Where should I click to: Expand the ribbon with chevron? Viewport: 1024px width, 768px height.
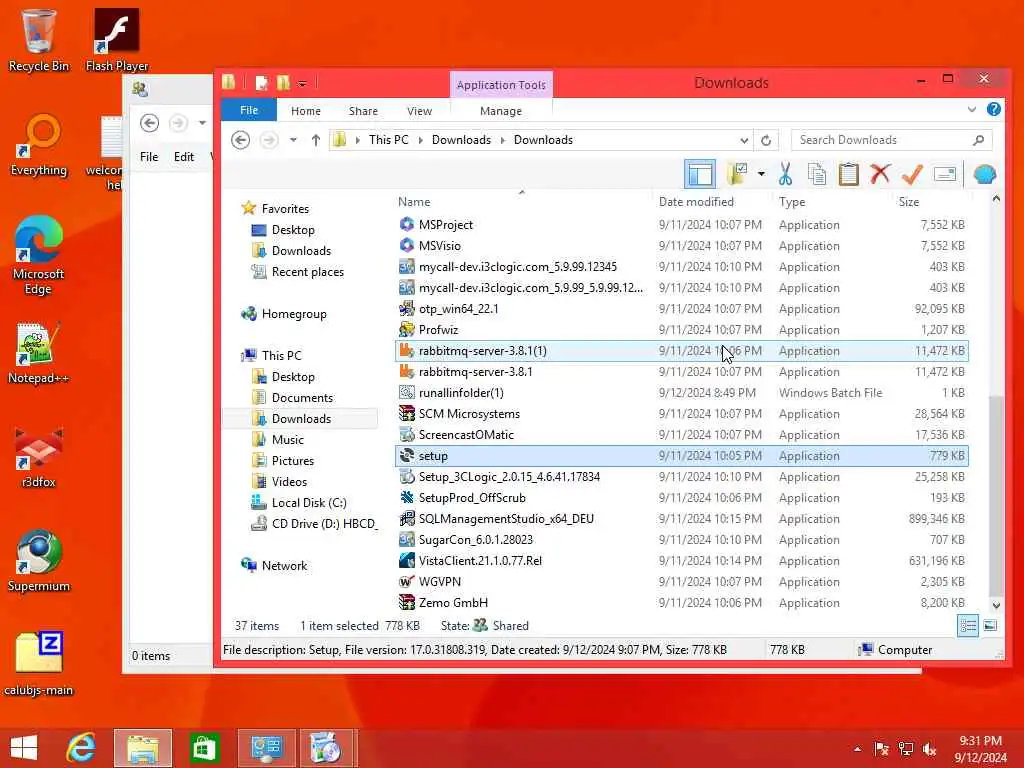(x=972, y=110)
